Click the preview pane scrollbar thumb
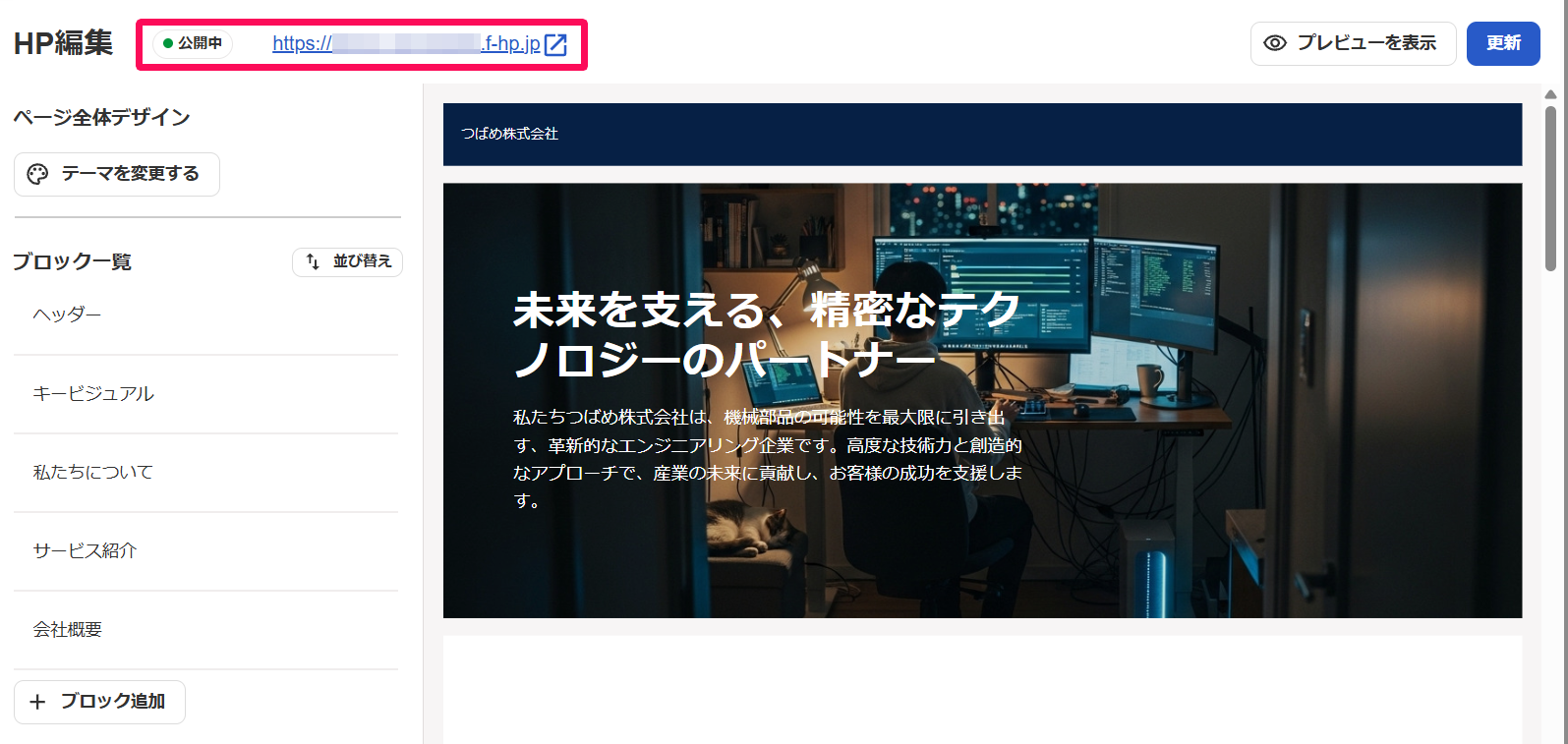 pos(1550,187)
